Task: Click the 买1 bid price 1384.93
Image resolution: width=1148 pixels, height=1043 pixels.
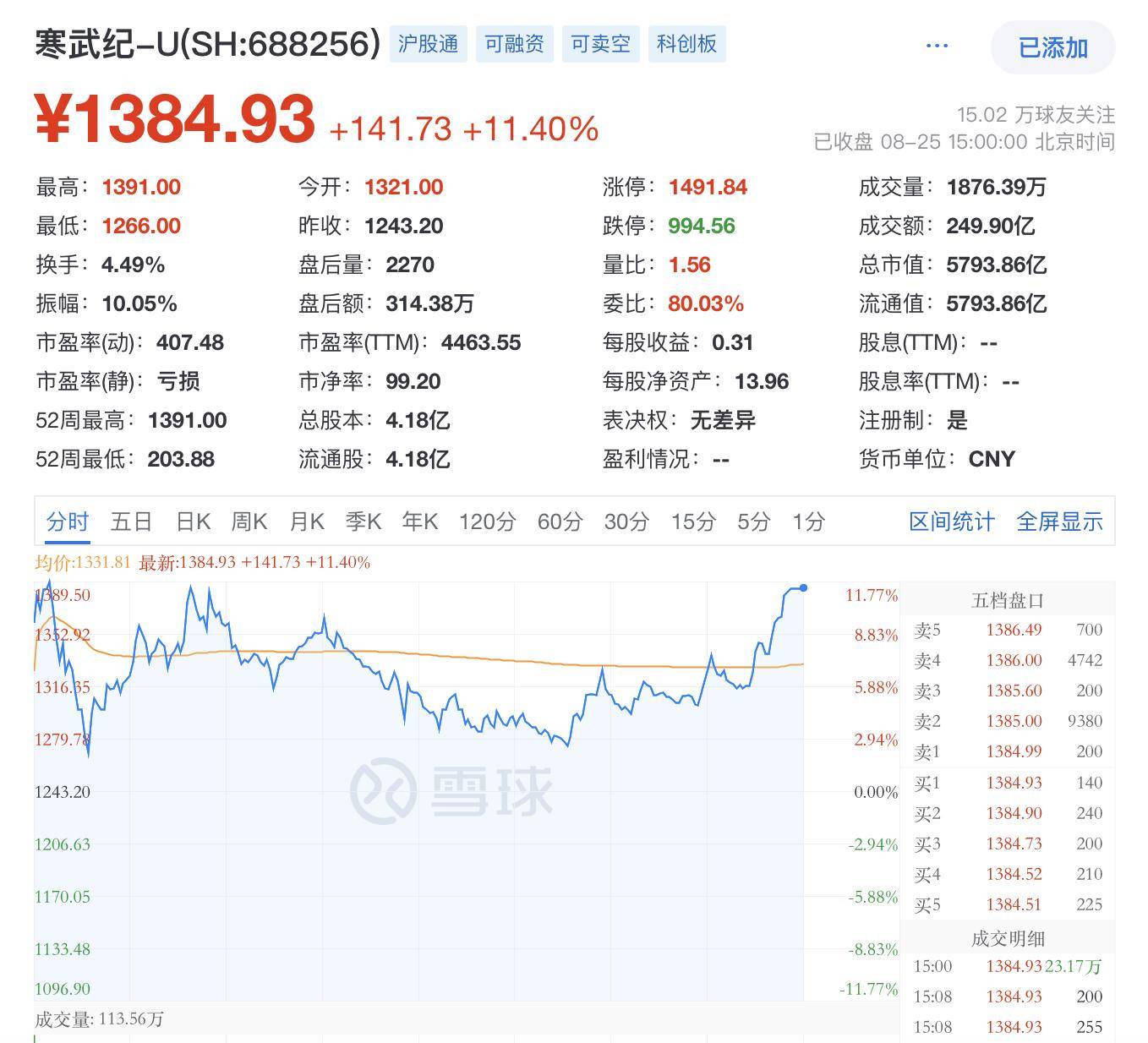Action: point(1014,782)
